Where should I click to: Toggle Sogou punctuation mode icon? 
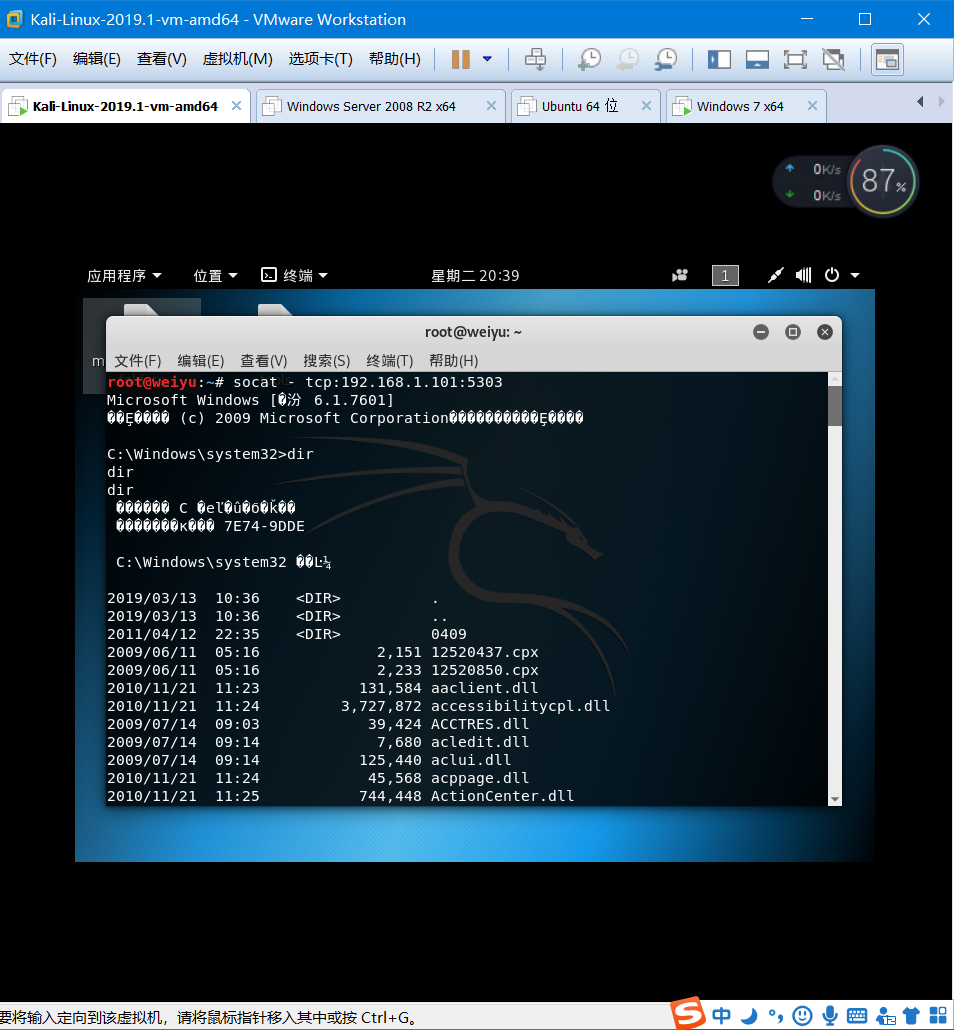tap(775, 1016)
